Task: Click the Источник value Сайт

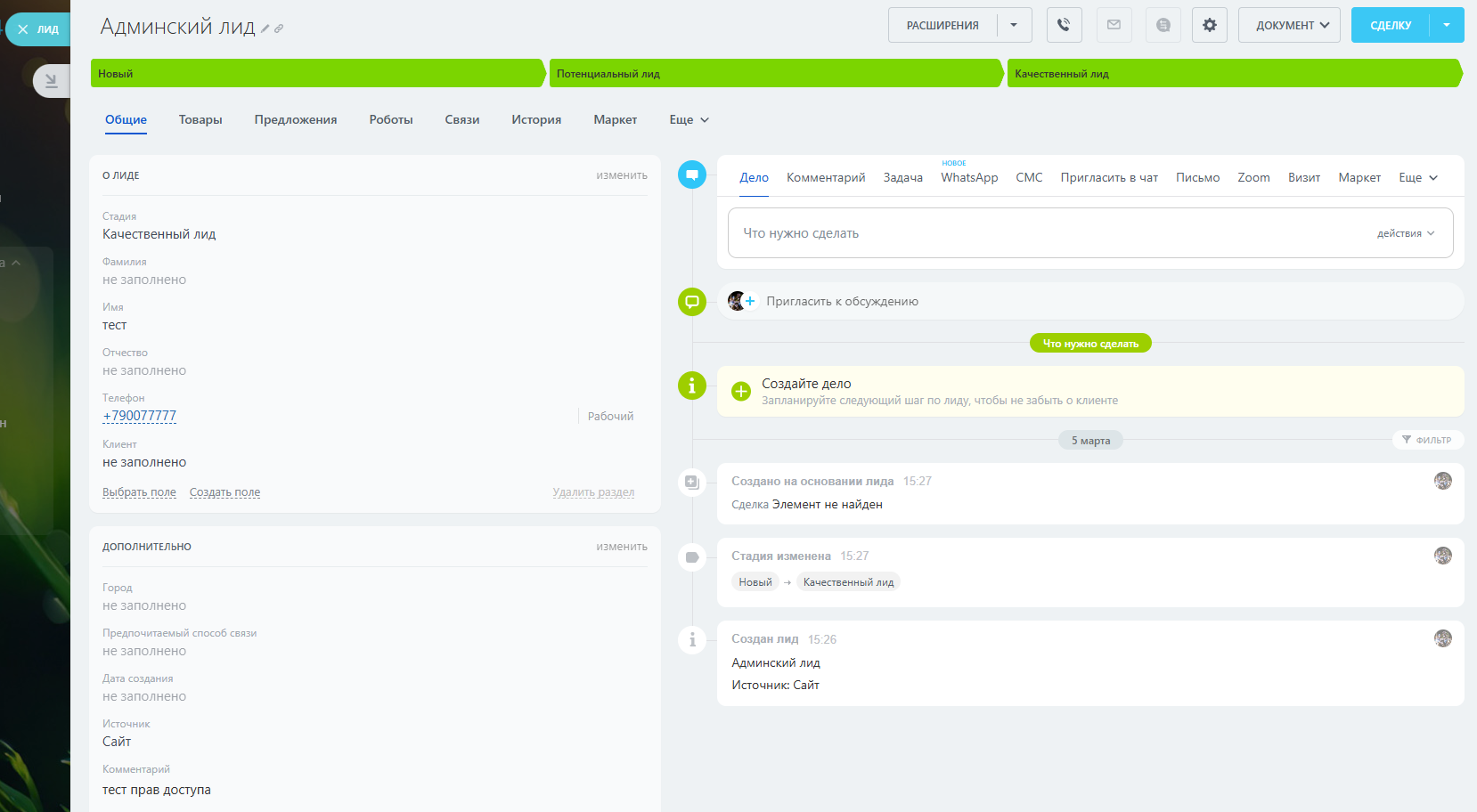Action: click(117, 742)
